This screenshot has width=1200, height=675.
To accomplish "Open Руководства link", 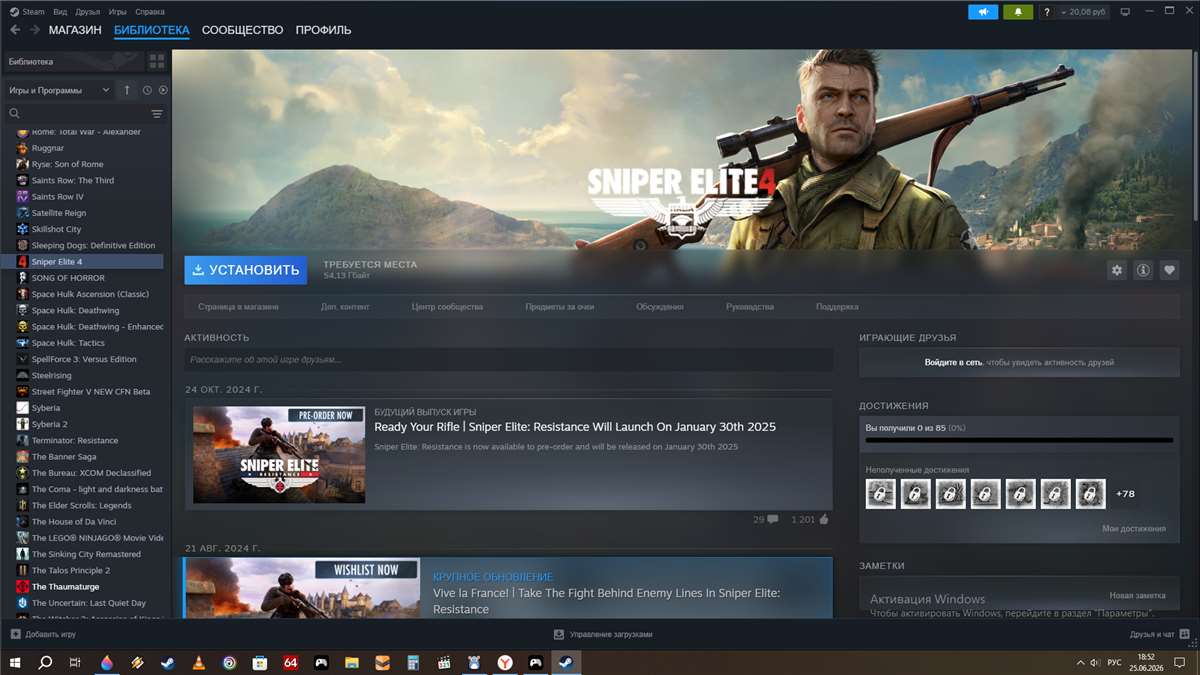I will click(750, 307).
